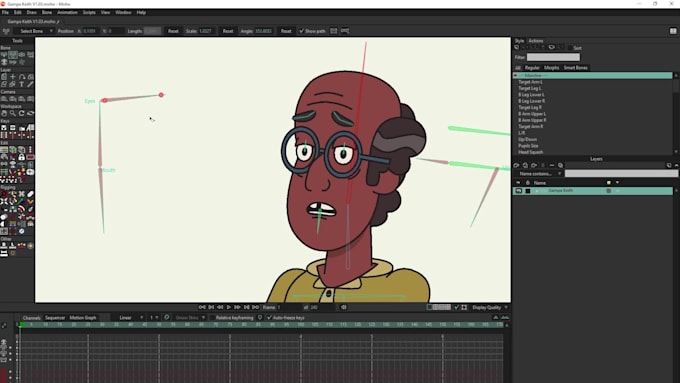Click the audio mute speaker icon
The width and height of the screenshot is (680, 383).
pyautogui.click(x=343, y=308)
